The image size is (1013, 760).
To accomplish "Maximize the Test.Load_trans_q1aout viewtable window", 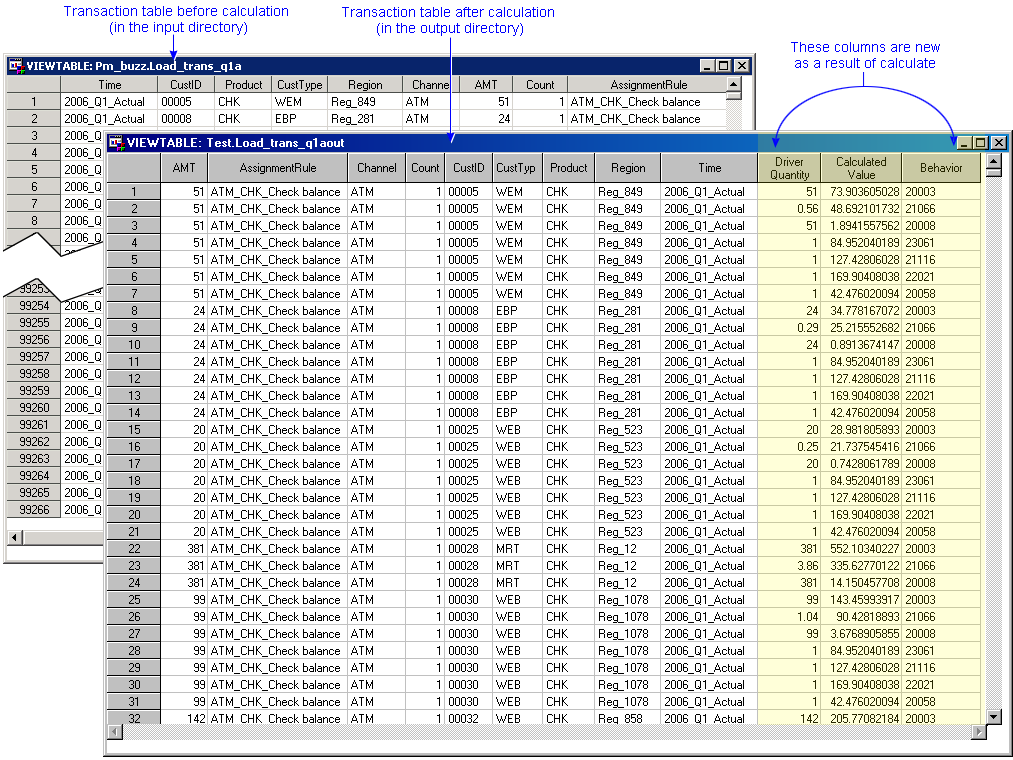I will (x=980, y=143).
